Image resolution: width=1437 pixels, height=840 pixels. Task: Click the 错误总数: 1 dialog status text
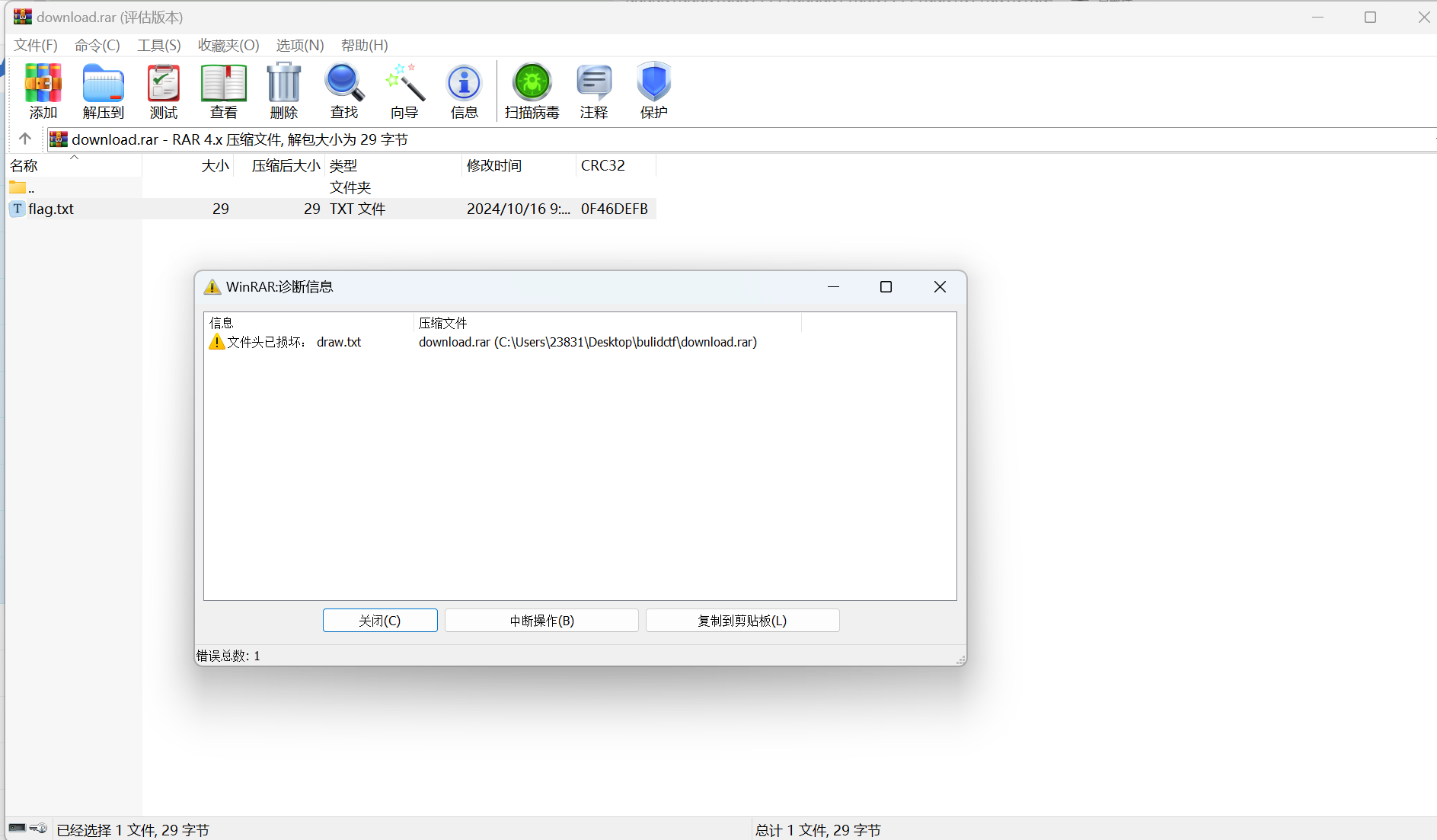pyautogui.click(x=228, y=656)
